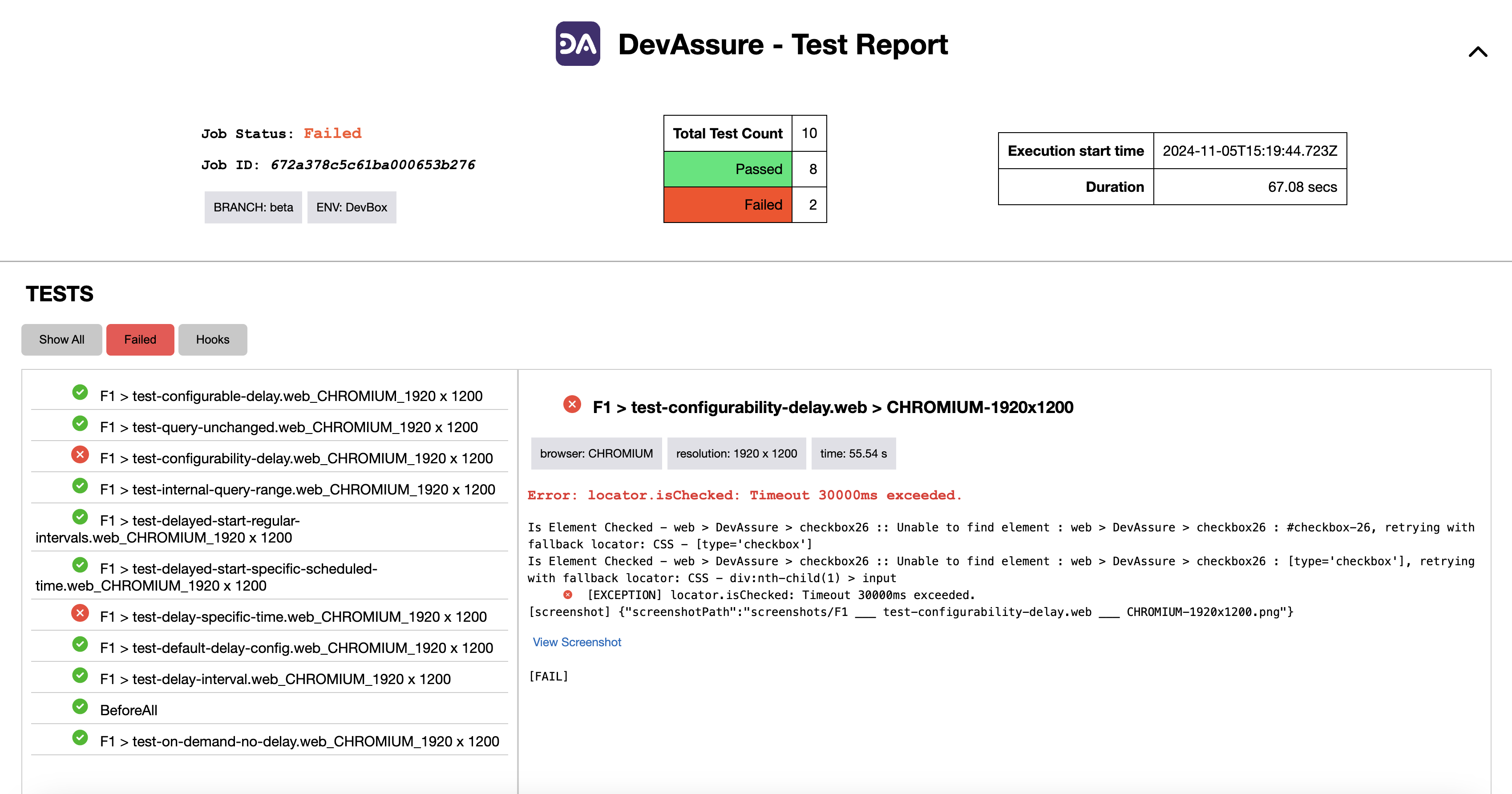Screen dimensions: 1512x794
Task: Click the ENV: DevBox label tag
Action: (351, 207)
